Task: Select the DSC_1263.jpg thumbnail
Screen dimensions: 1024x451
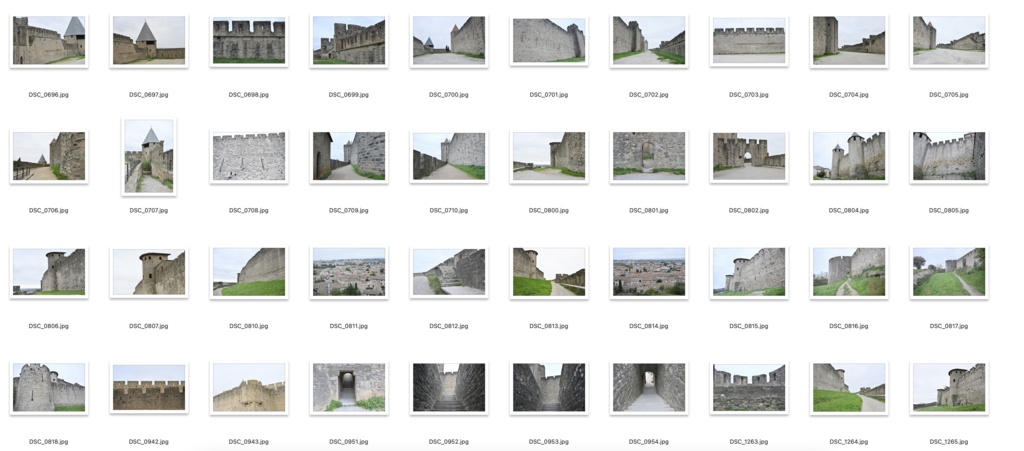Action: (749, 387)
